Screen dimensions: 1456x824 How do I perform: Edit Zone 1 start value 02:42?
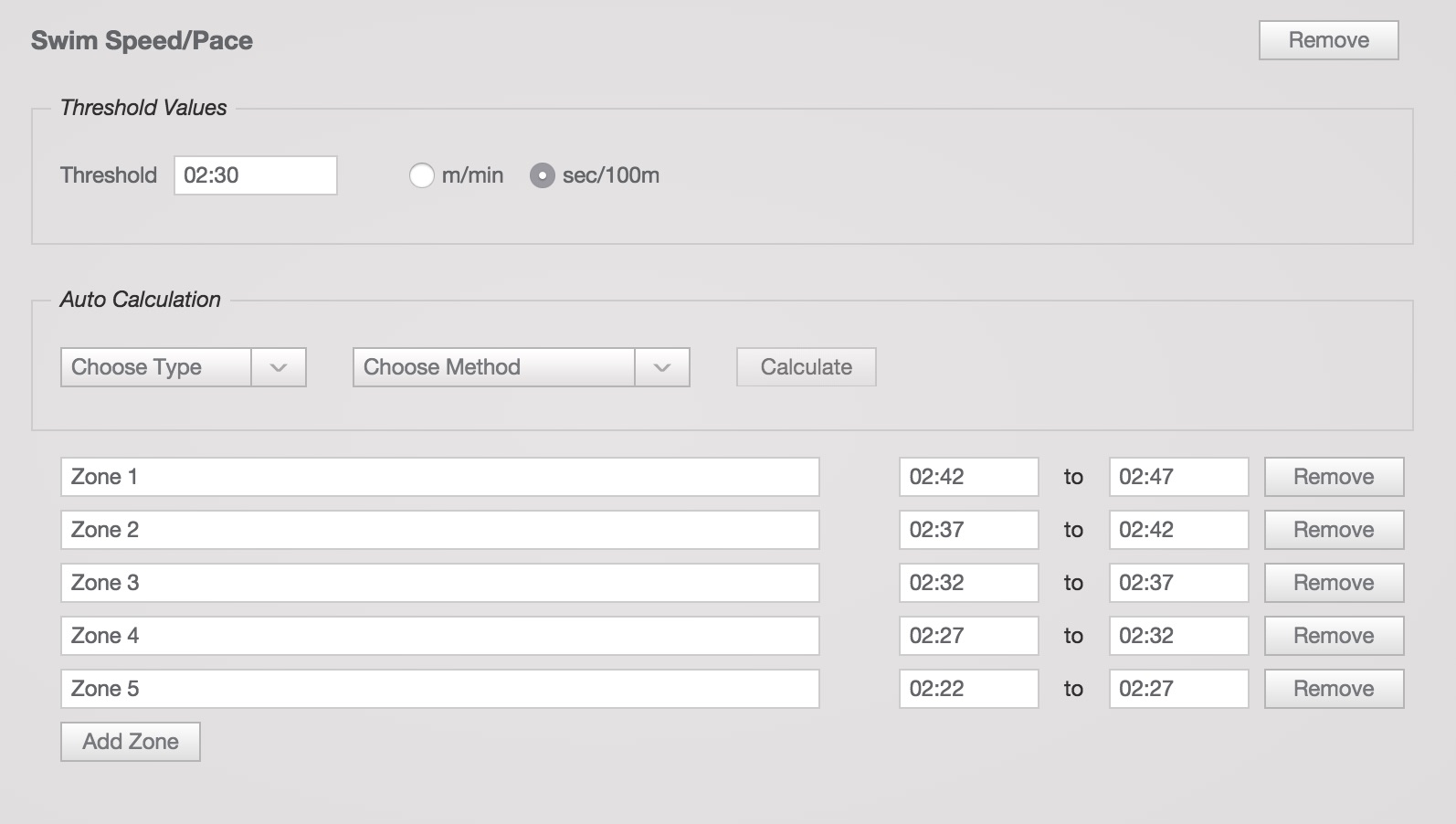tap(969, 477)
